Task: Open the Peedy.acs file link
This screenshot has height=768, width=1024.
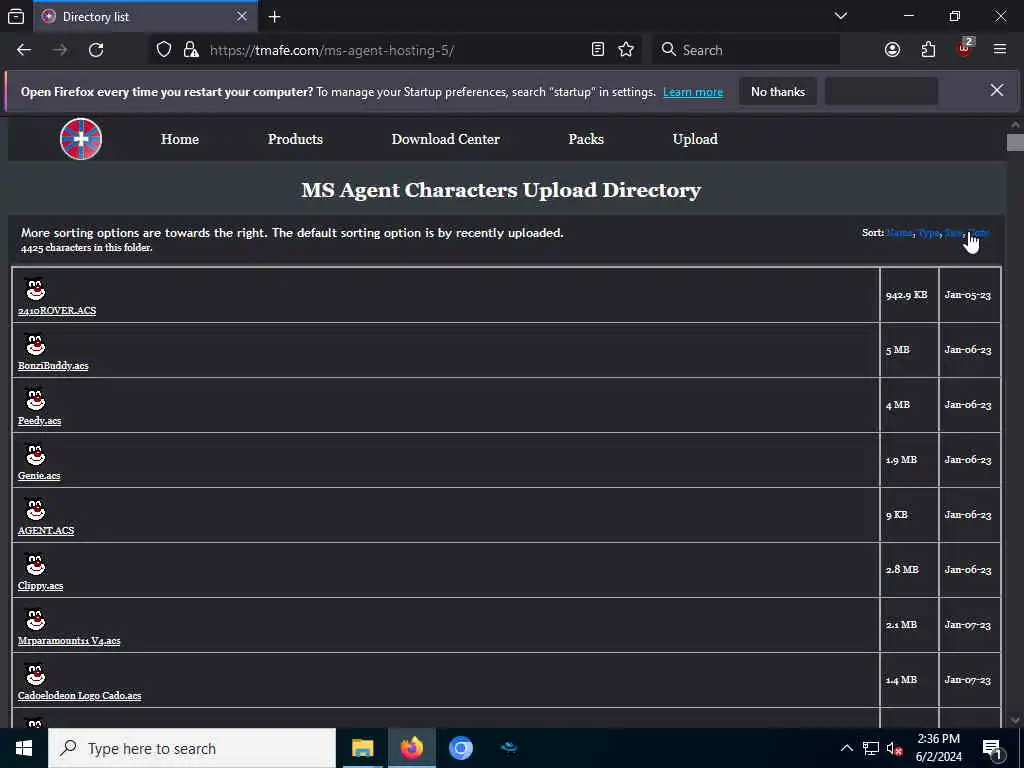Action: pos(39,421)
